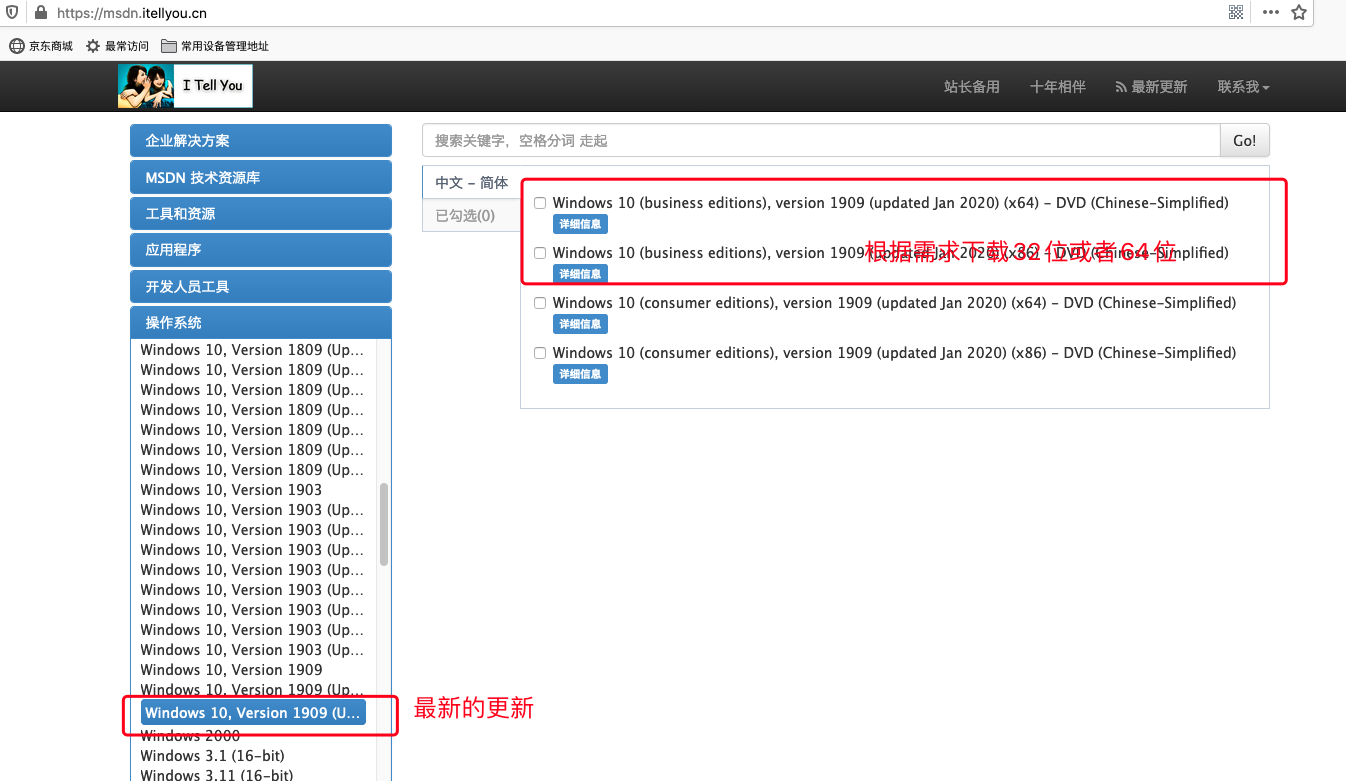The image size is (1346, 781).
Task: Expand the 开发人员工具 panel
Action: (x=261, y=287)
